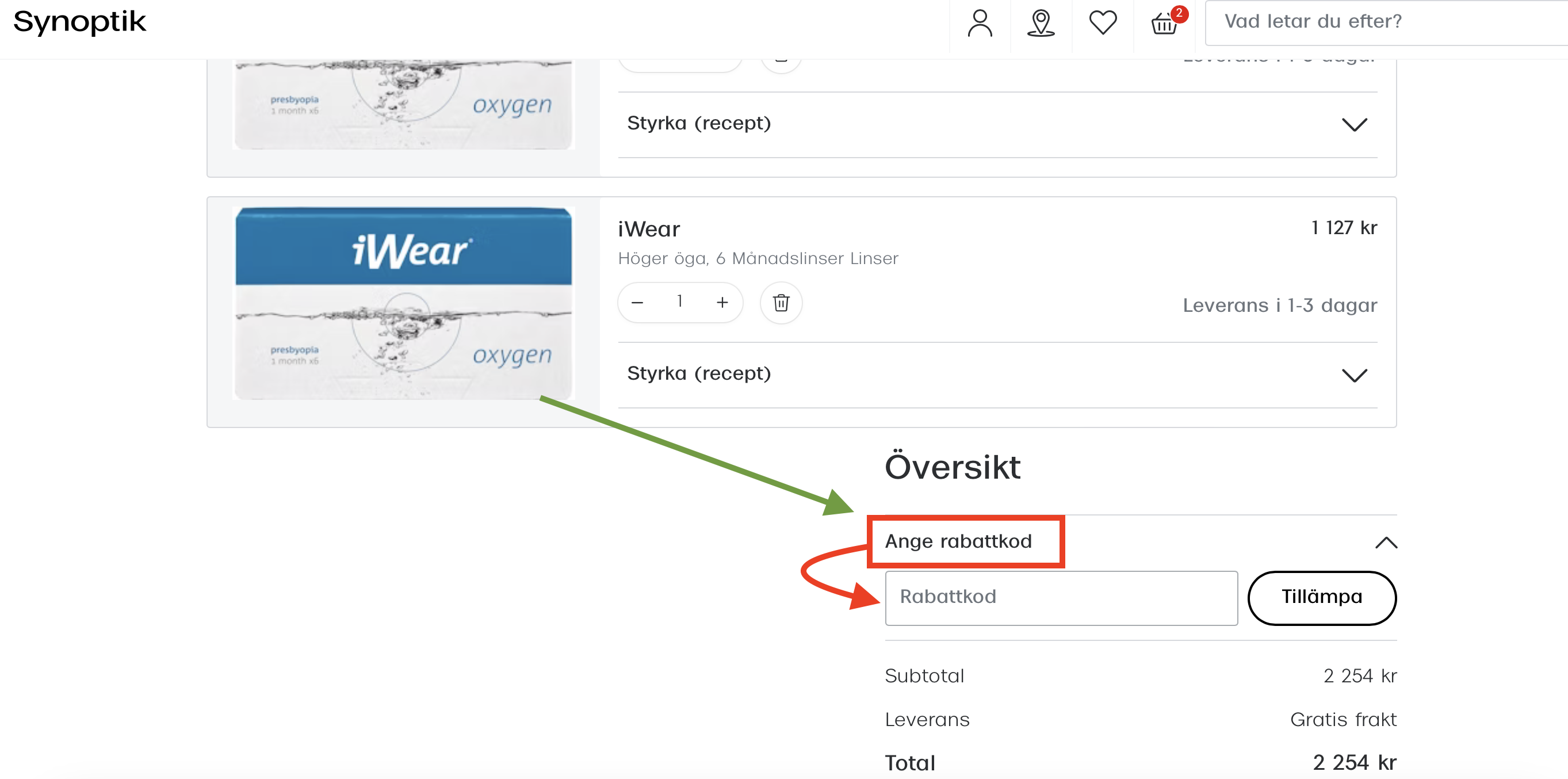Collapse the Ange rabattkod section
Screen dimensions: 1568x779
click(x=1386, y=542)
